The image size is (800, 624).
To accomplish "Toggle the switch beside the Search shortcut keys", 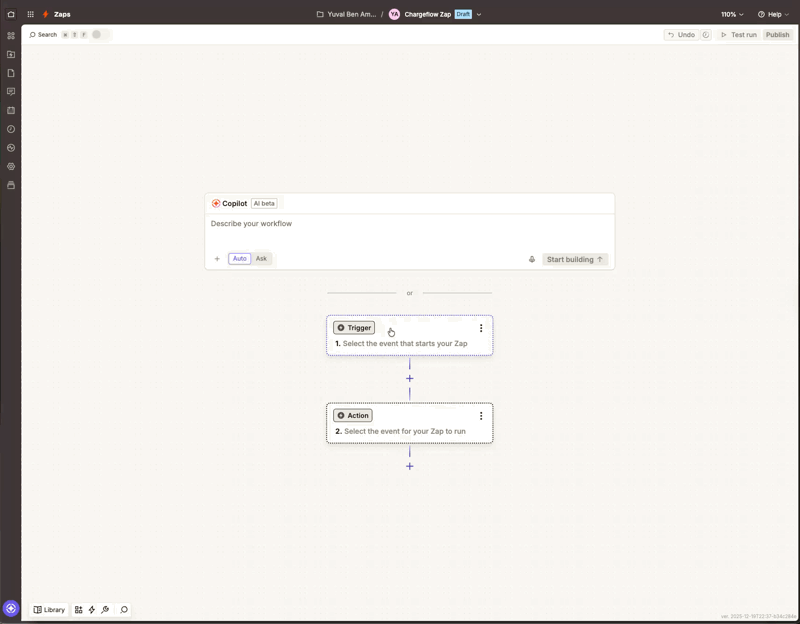I will [100, 35].
